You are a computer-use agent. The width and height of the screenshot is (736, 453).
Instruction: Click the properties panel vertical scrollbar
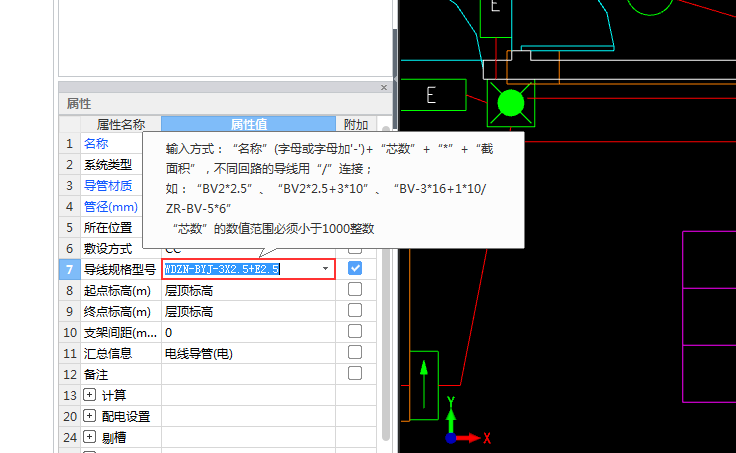(386, 282)
